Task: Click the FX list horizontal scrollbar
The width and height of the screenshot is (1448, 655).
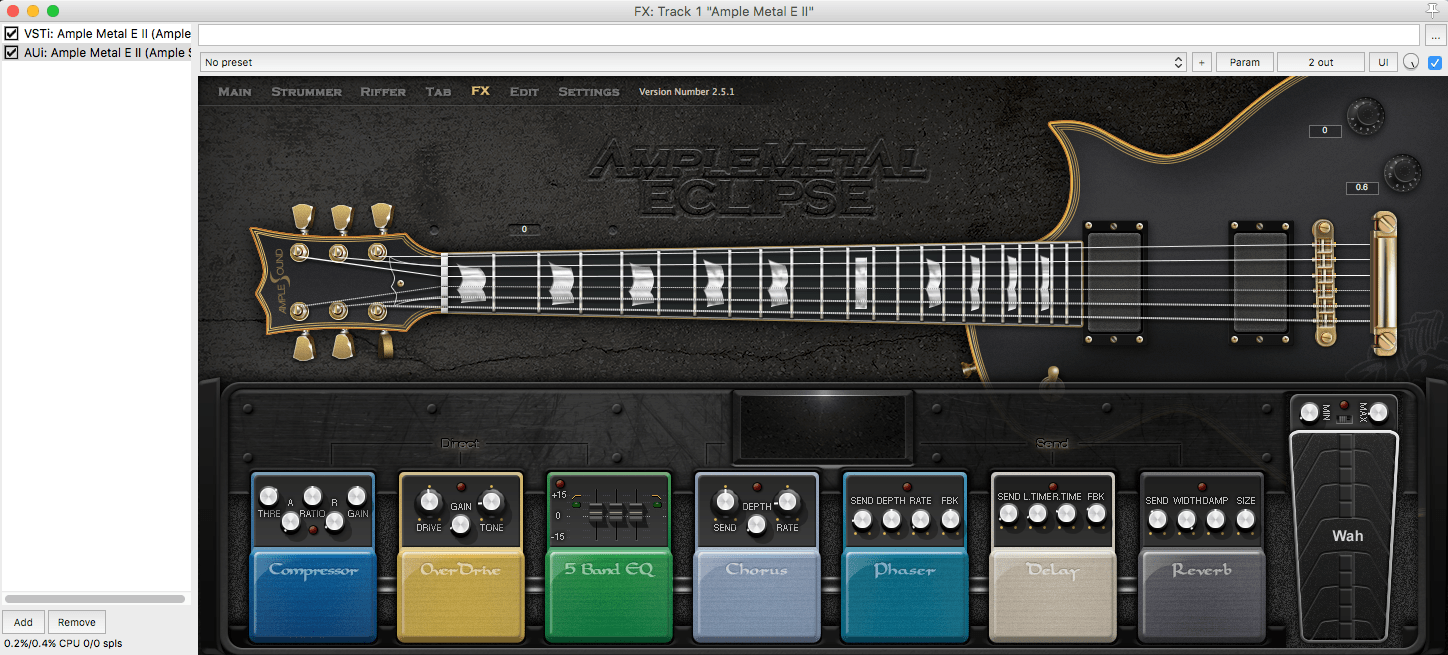Action: pyautogui.click(x=96, y=599)
